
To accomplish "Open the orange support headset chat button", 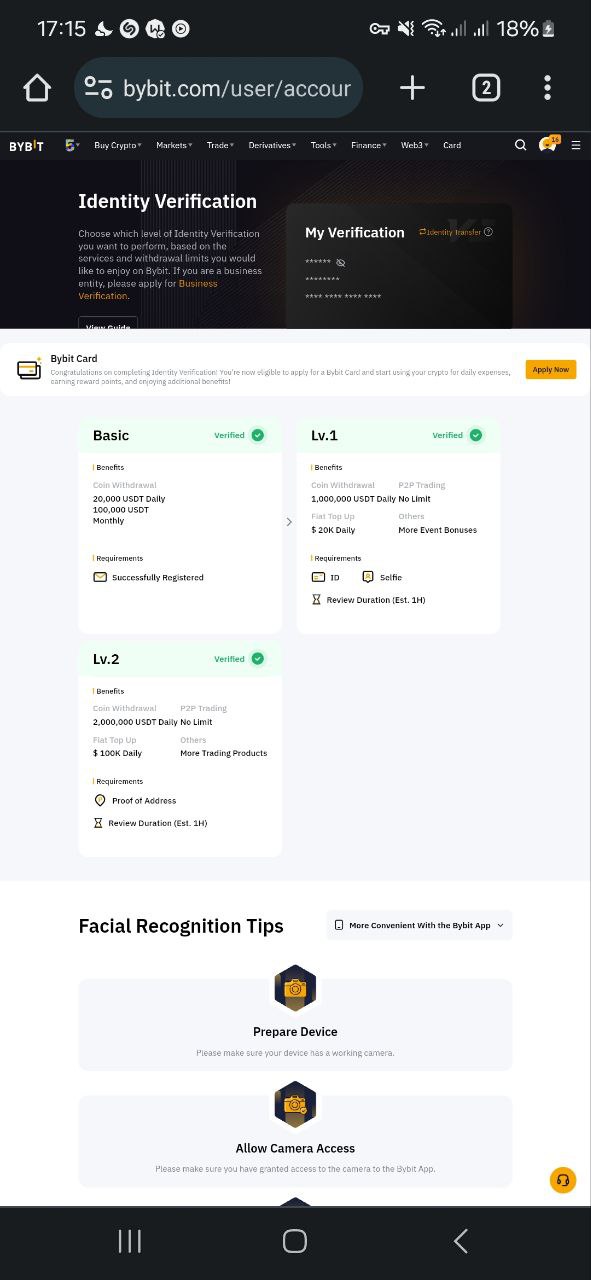I will click(563, 1180).
